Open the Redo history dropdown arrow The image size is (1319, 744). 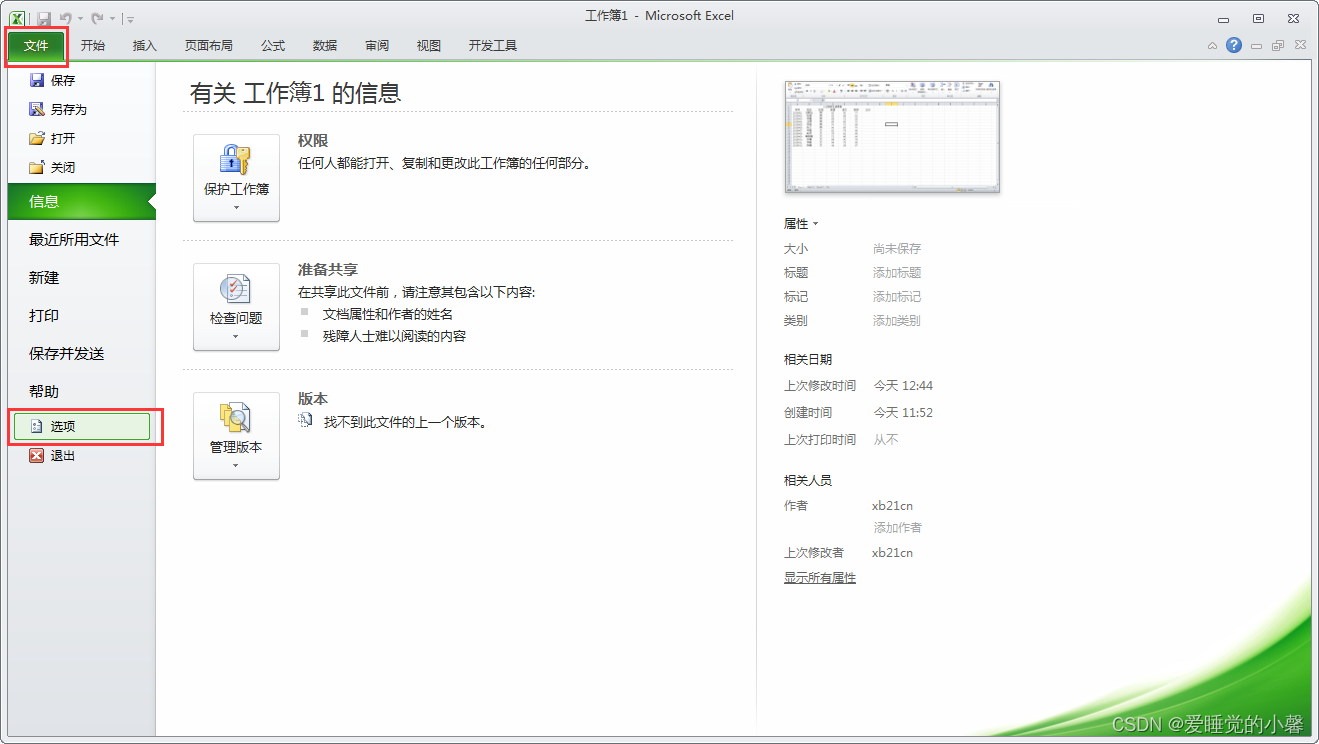click(x=112, y=19)
